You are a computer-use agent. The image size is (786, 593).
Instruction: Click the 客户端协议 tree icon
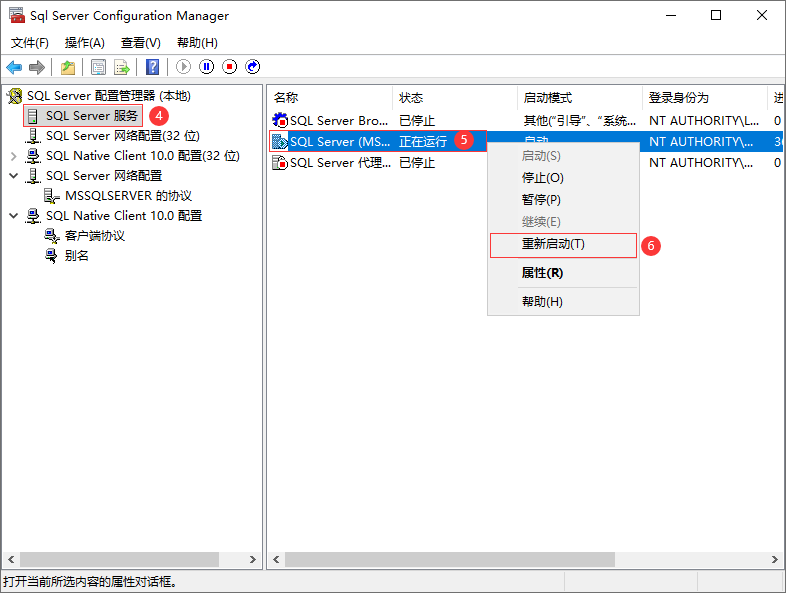pyautogui.click(x=52, y=236)
